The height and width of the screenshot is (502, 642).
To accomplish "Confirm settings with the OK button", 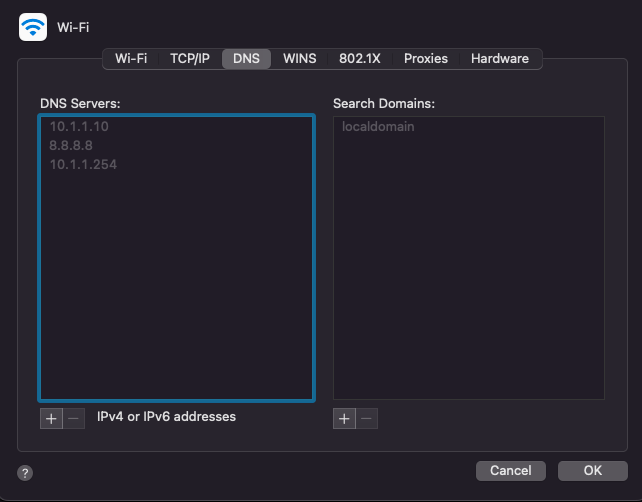I will (x=592, y=470).
